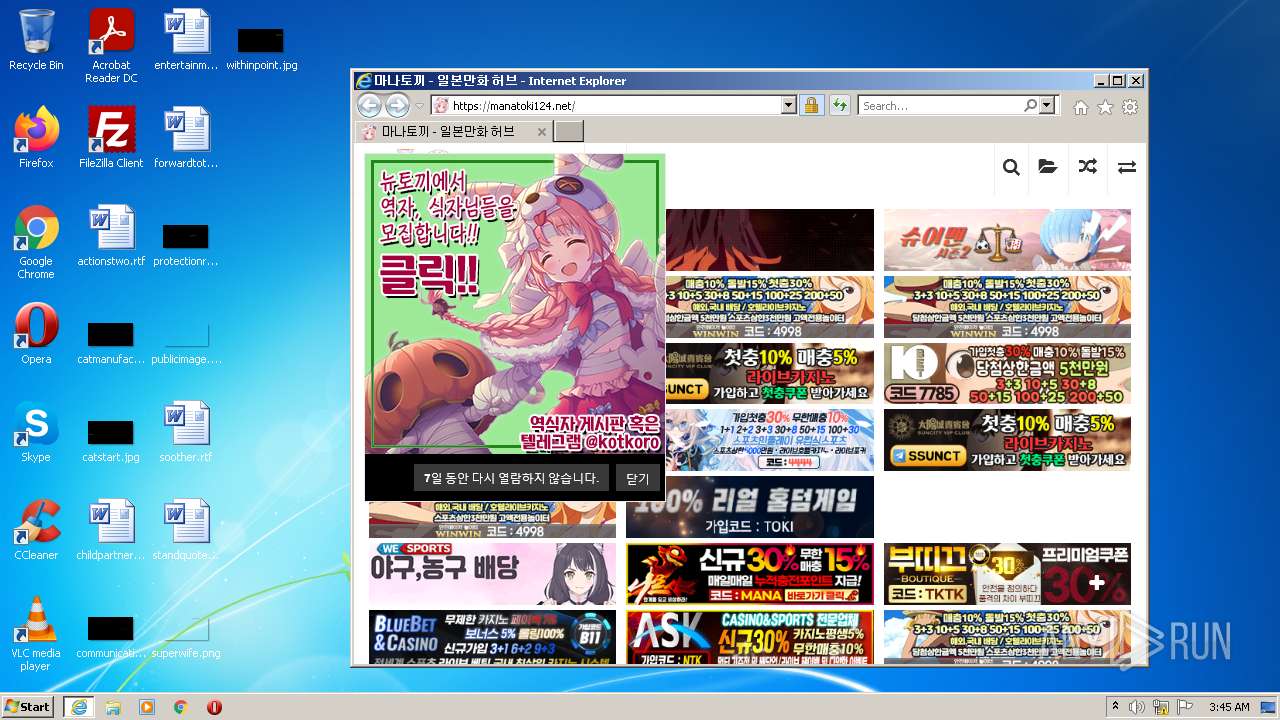Click the Action Center flag tray icon
The image size is (1280, 720).
tap(1185, 707)
